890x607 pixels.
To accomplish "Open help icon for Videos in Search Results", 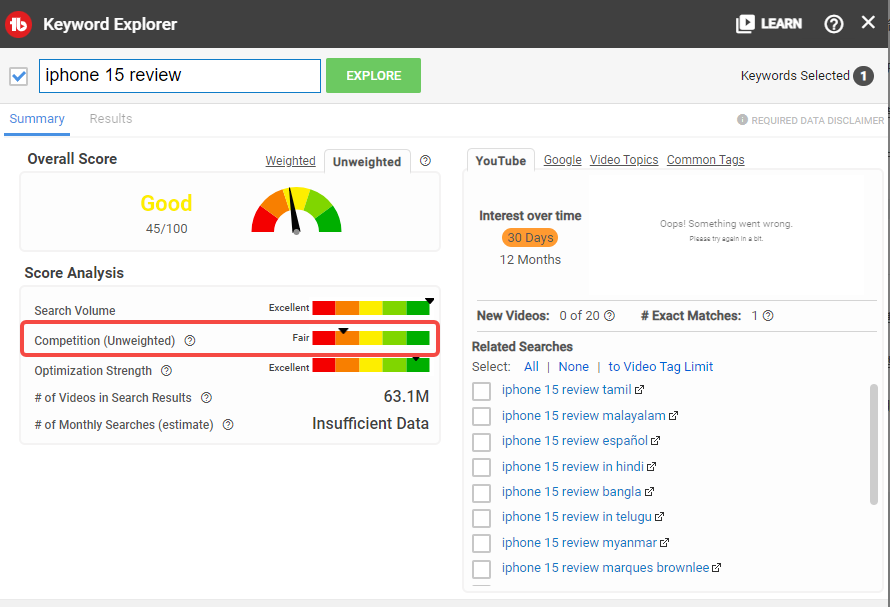I will coord(207,398).
